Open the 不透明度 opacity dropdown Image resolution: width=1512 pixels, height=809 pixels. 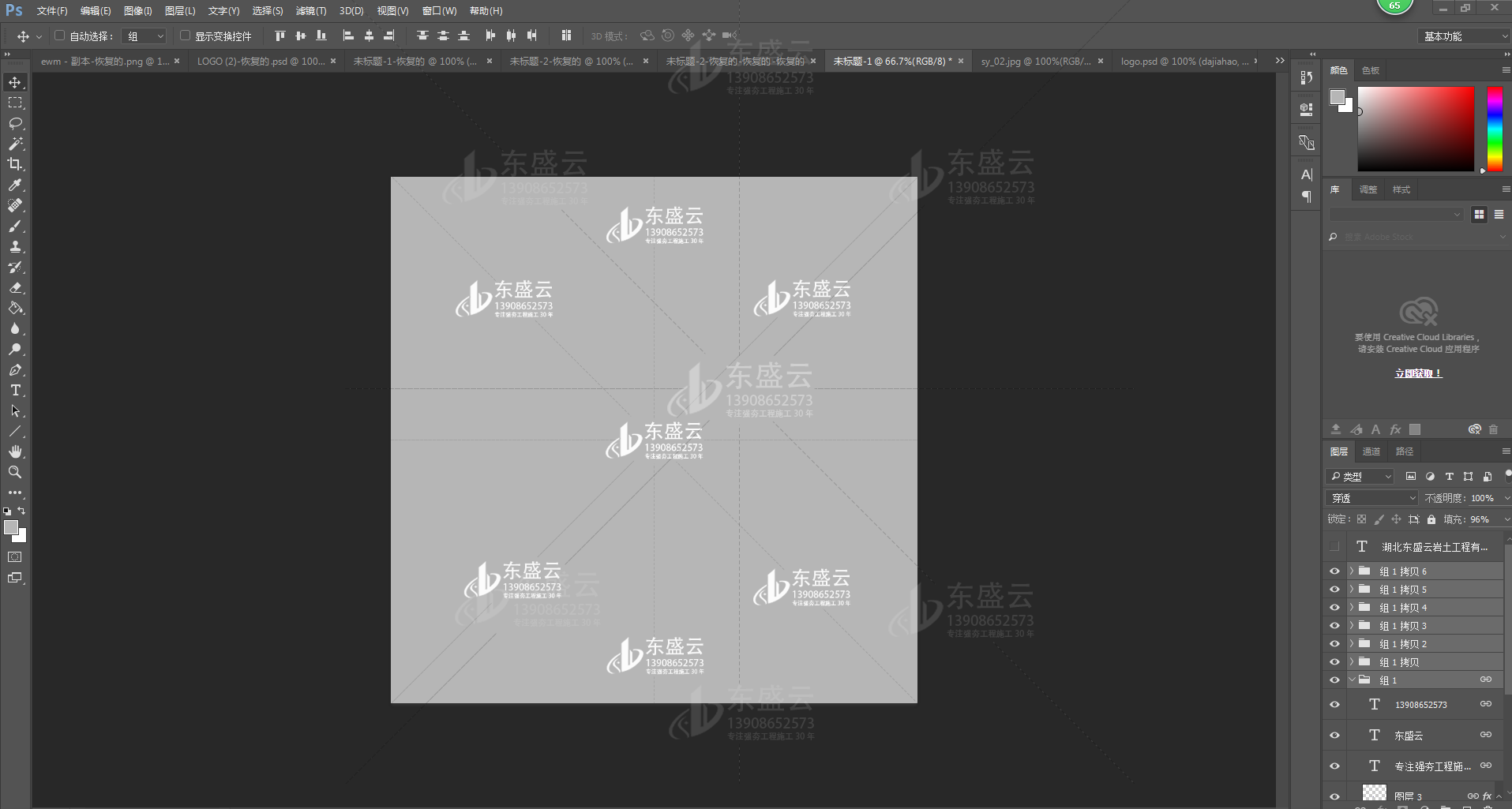[x=1505, y=497]
